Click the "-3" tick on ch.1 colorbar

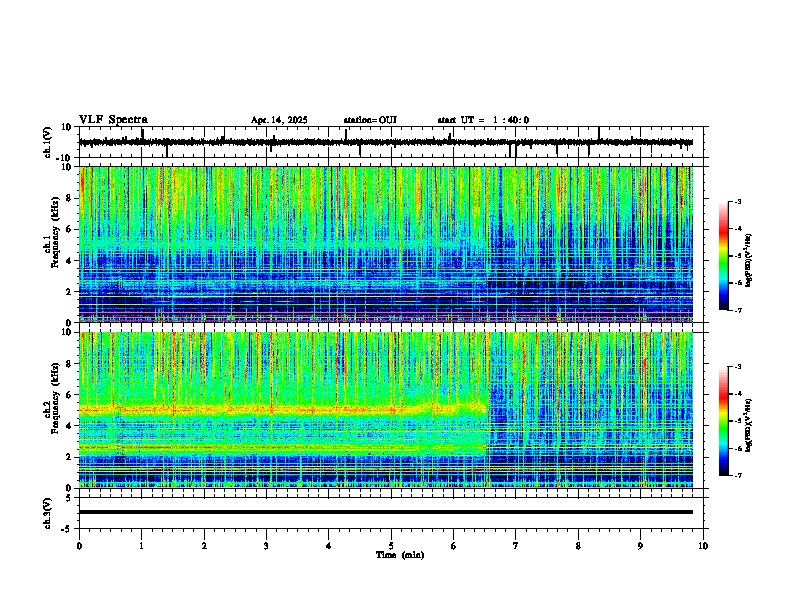click(737, 202)
